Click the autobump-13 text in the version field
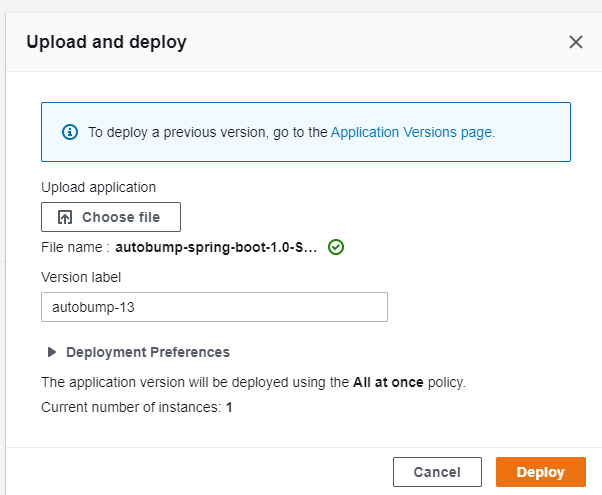Screen dimensions: 602x495 tap(93, 307)
